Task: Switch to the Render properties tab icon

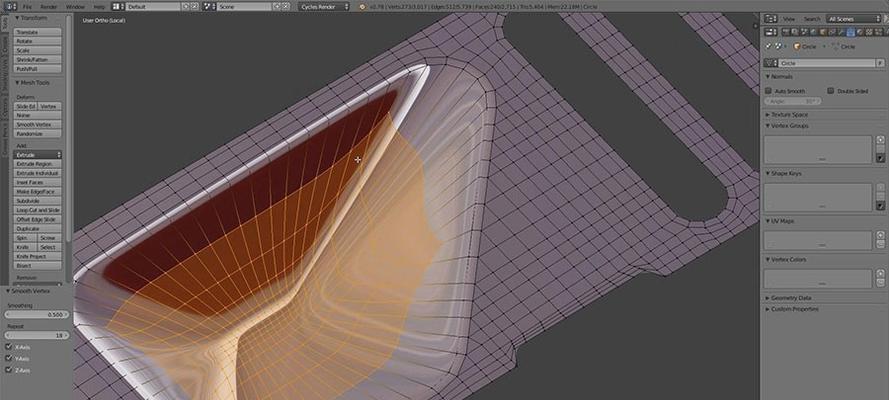Action: pyautogui.click(x=785, y=32)
